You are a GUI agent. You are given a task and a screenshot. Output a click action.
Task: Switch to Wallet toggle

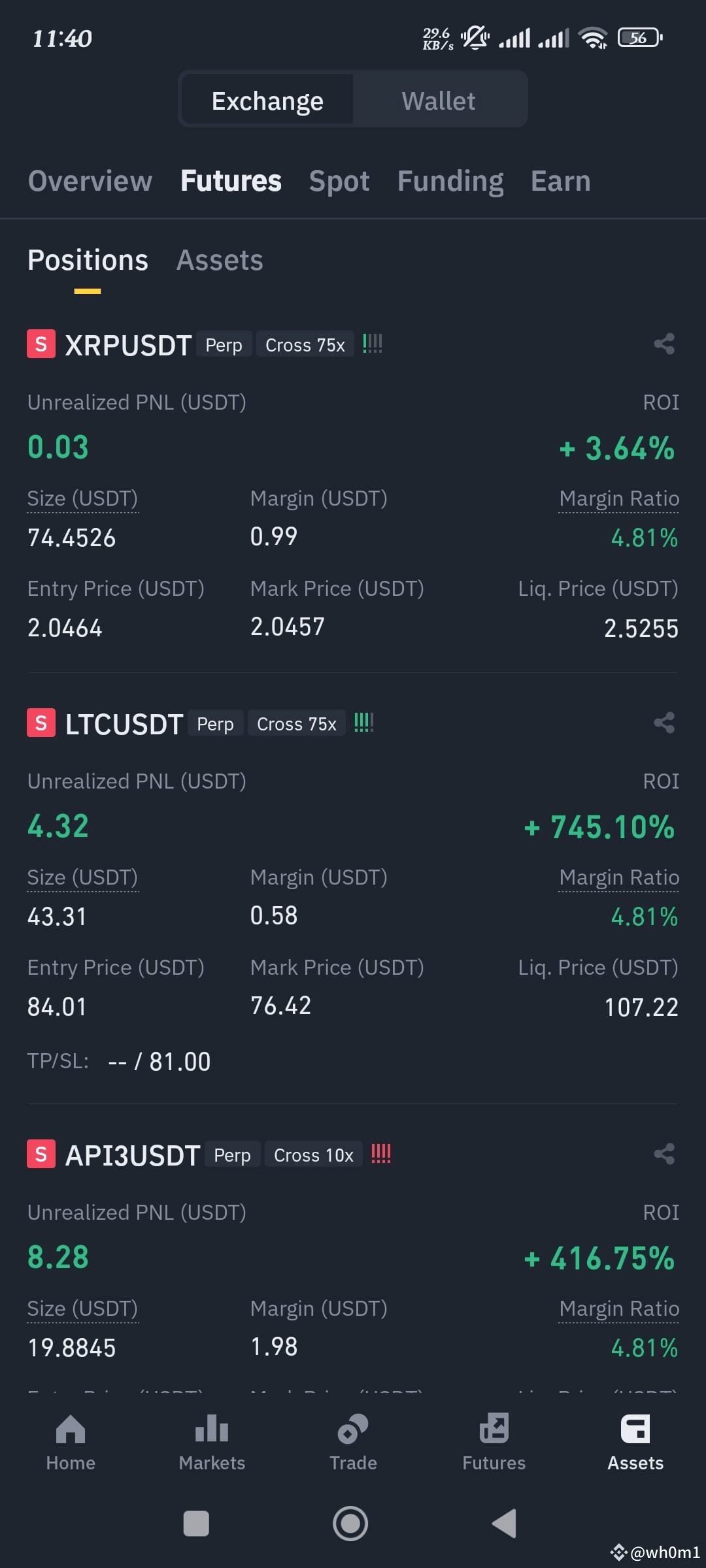point(439,101)
